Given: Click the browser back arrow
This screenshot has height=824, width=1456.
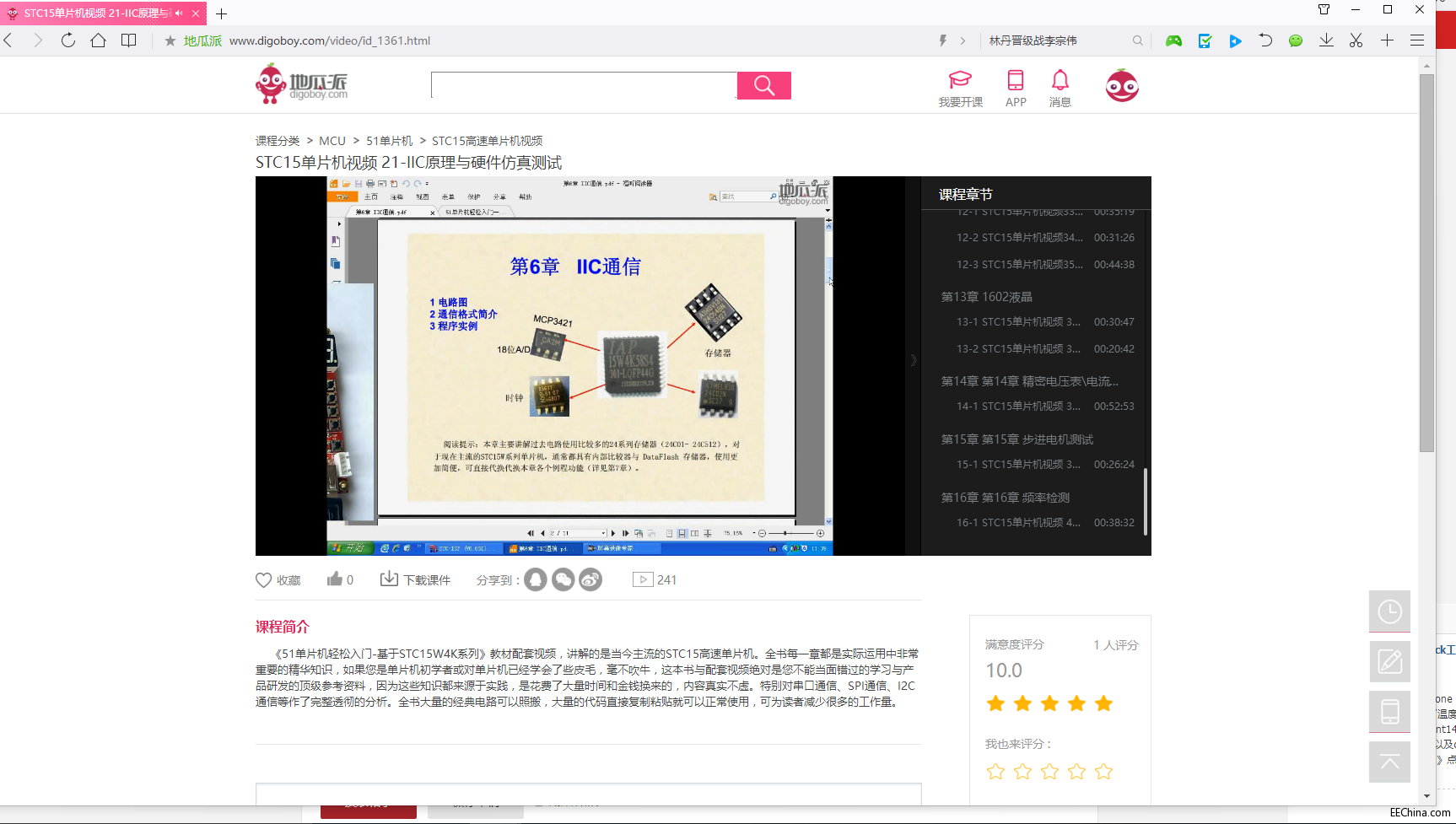Looking at the screenshot, I should pos(9,40).
